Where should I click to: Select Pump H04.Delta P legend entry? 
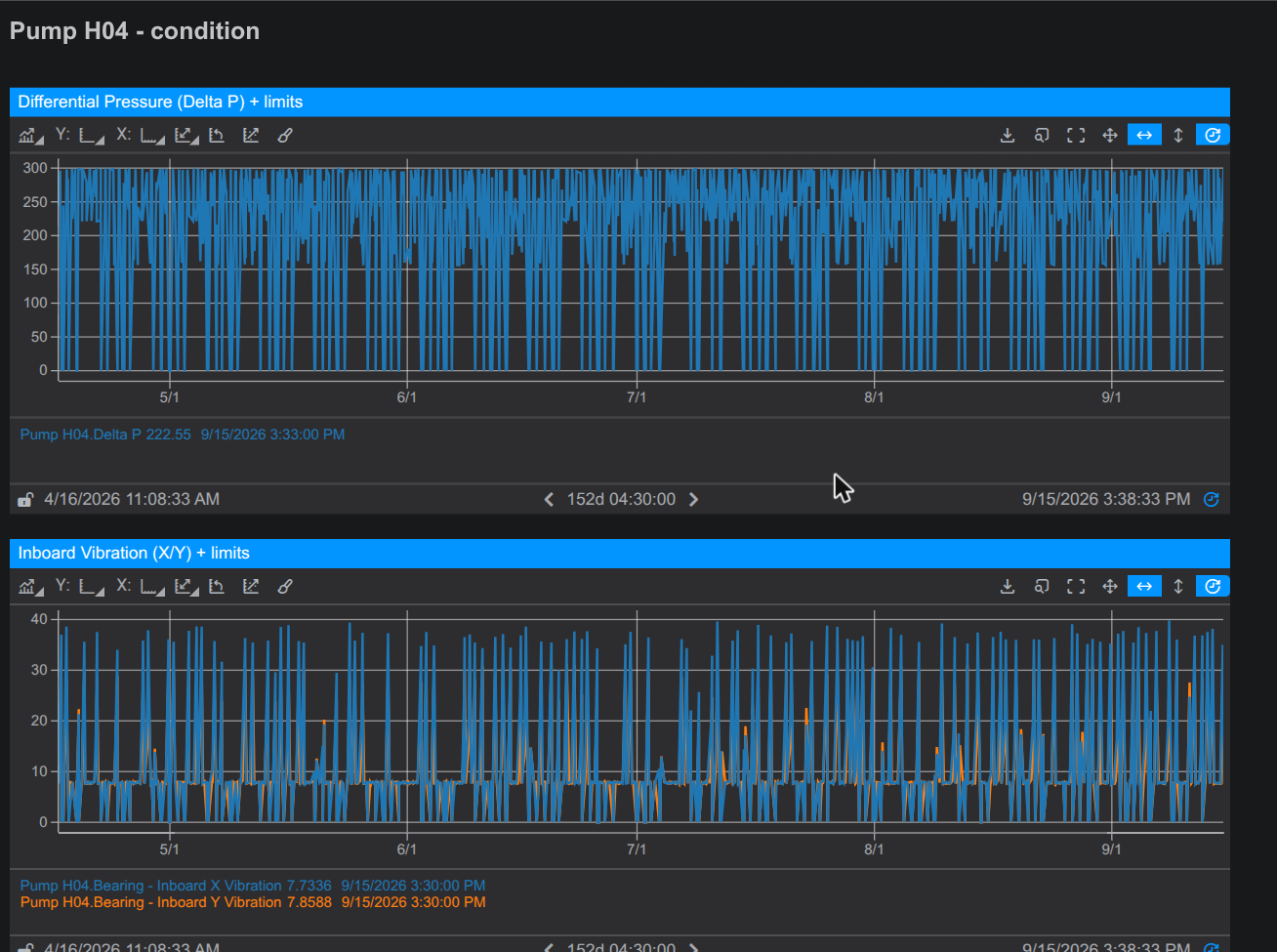183,434
